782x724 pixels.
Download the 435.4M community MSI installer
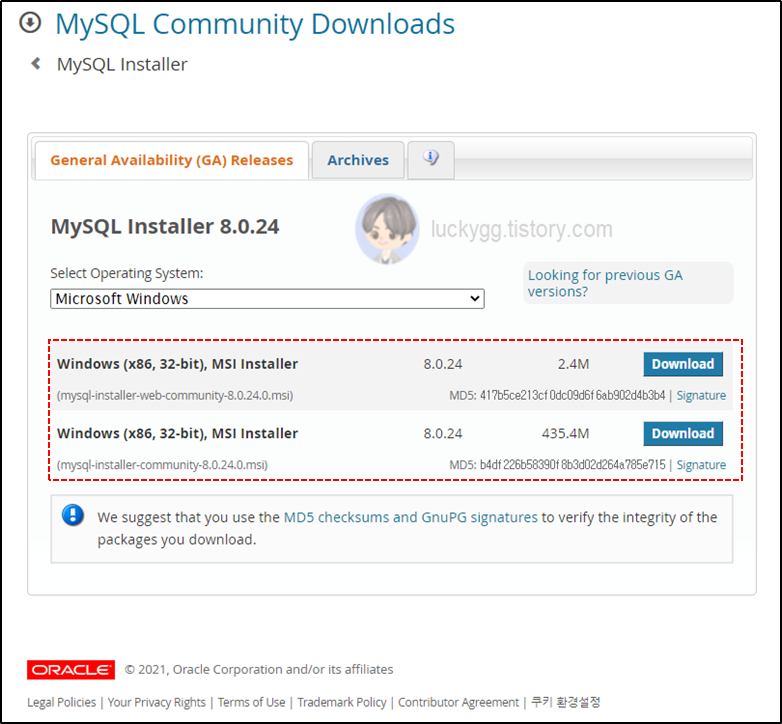(x=683, y=433)
